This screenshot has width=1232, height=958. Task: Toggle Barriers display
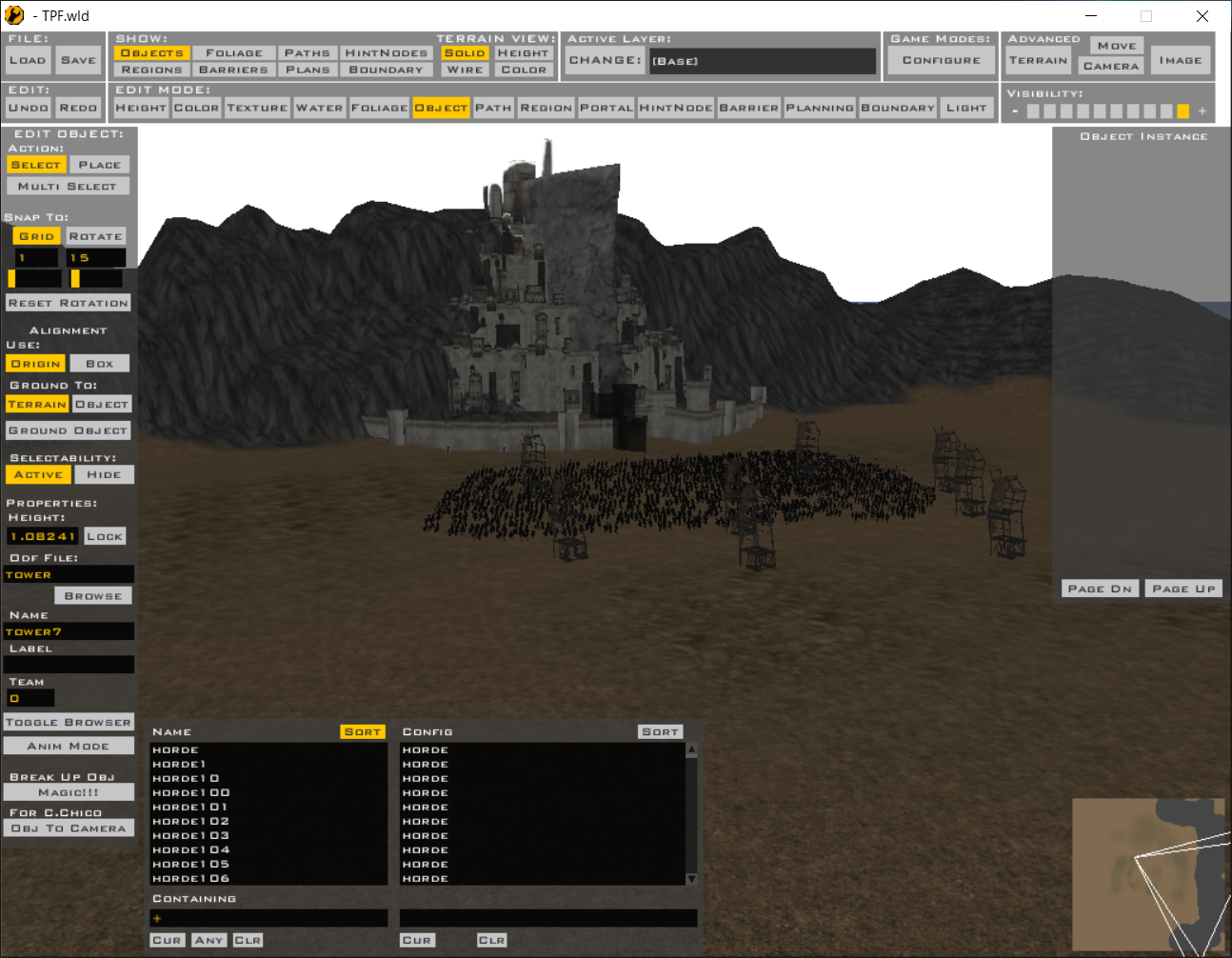234,70
